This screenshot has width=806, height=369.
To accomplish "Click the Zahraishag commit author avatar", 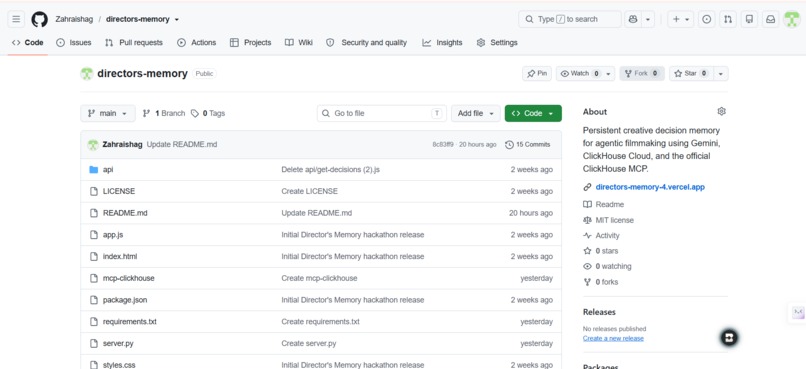I will point(93,144).
